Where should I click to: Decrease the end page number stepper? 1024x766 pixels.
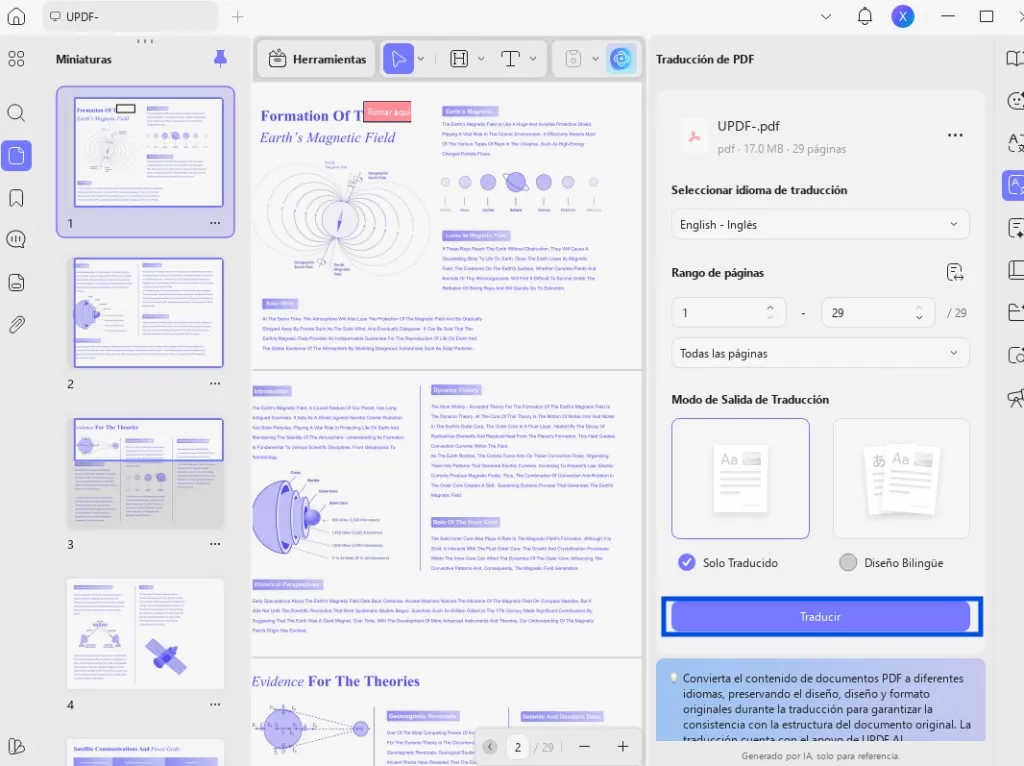pos(919,317)
